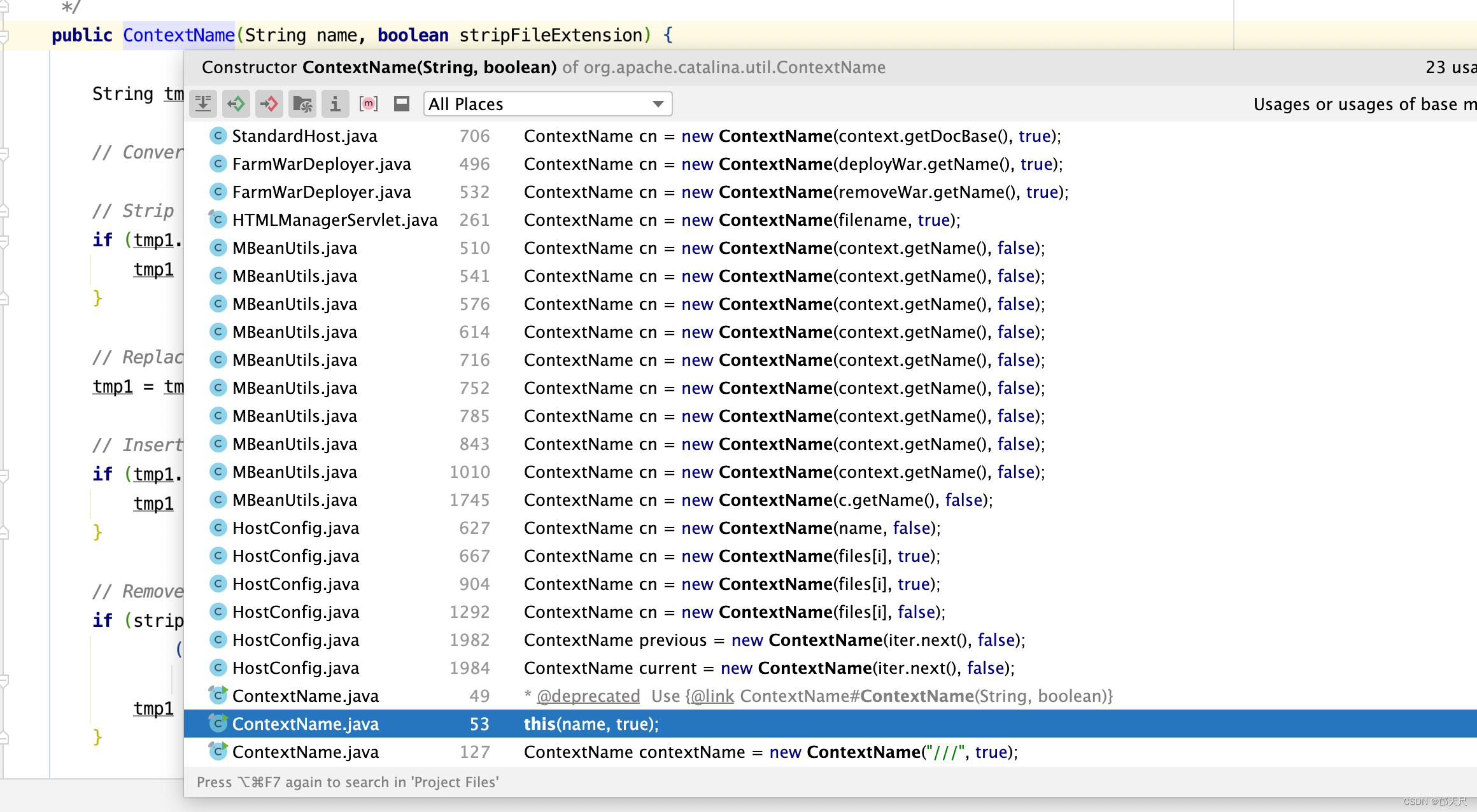Click class icon of MBeanUtils.java line 716
1477x812 pixels.
pos(218,360)
